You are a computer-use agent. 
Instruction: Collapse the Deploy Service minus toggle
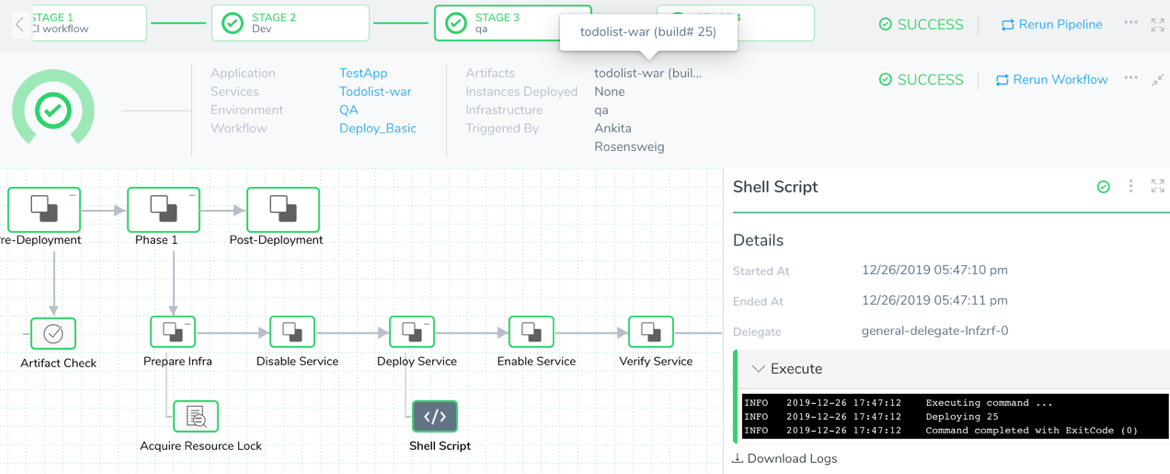[426, 322]
